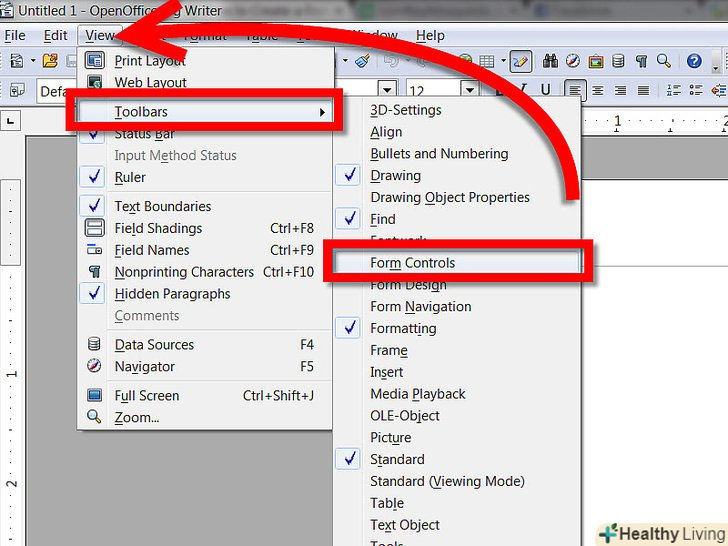This screenshot has width=728, height=546.
Task: Click Data Sources in the View menu
Action: (205, 344)
